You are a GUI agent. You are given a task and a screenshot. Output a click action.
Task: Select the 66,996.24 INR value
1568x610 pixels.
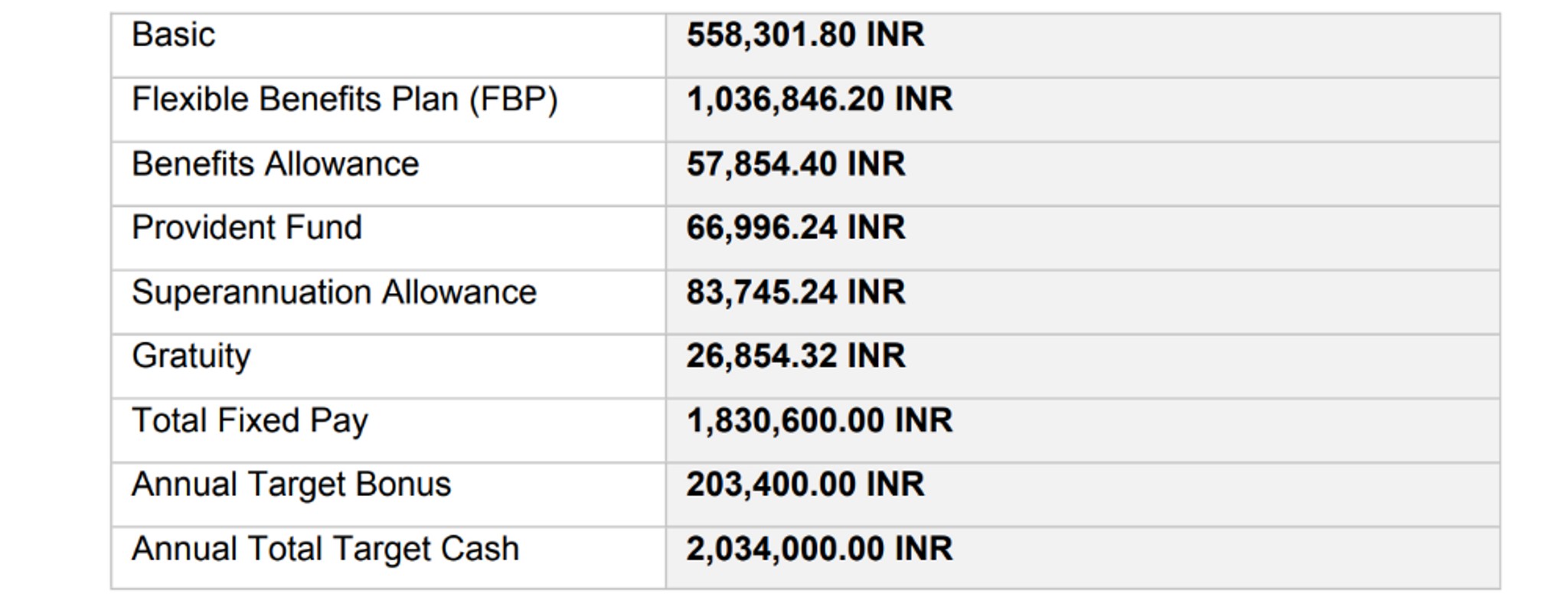796,227
